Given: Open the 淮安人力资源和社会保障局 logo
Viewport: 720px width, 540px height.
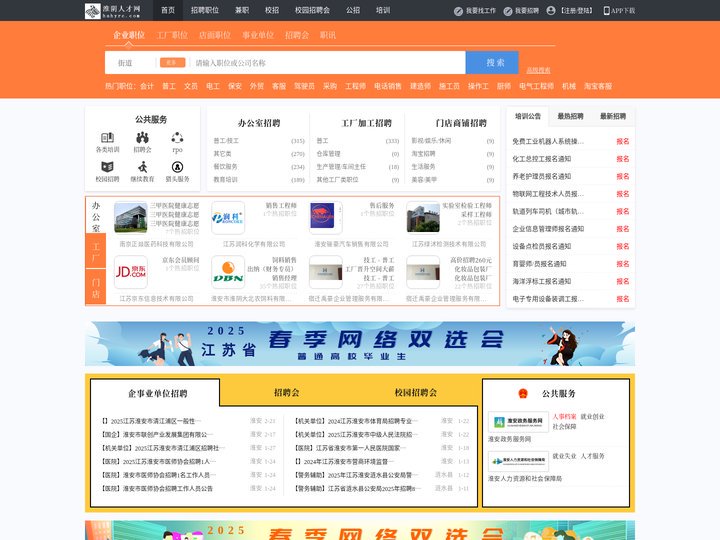Looking at the screenshot, I should point(518,461).
